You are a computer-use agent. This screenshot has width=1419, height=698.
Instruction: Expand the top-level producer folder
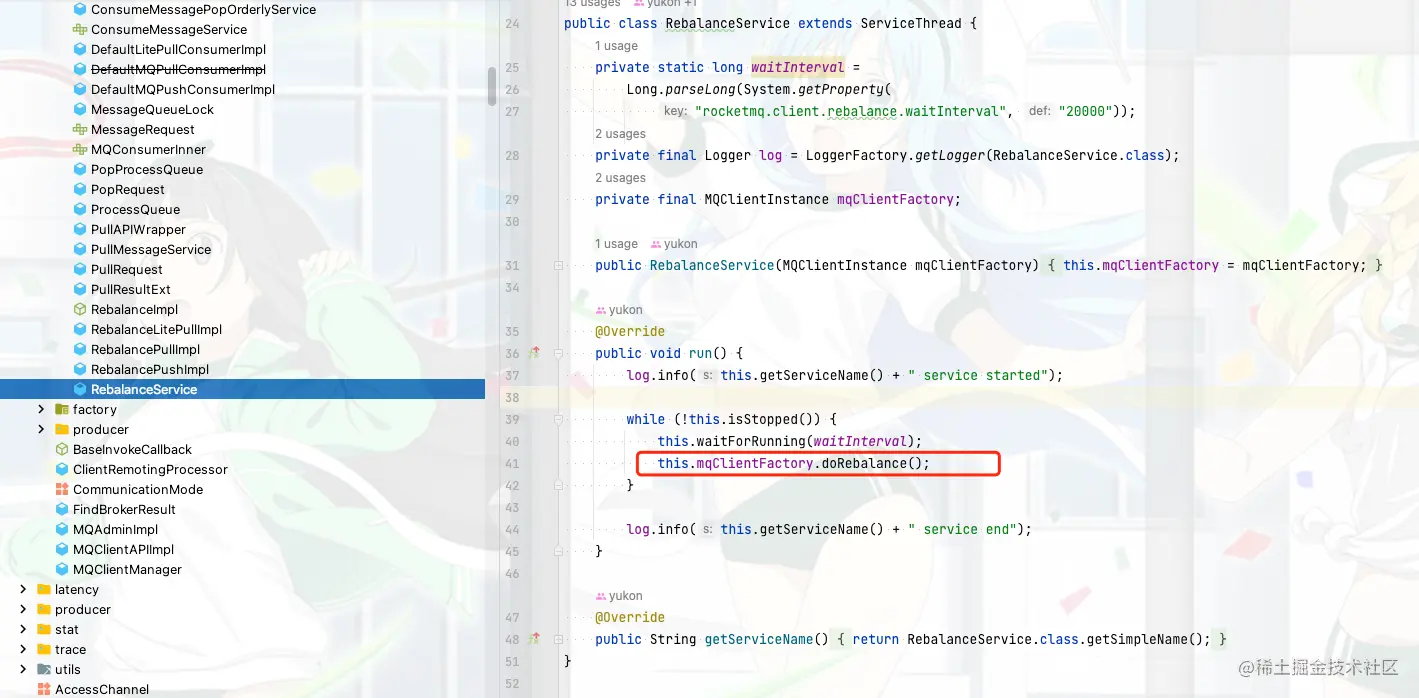point(23,609)
